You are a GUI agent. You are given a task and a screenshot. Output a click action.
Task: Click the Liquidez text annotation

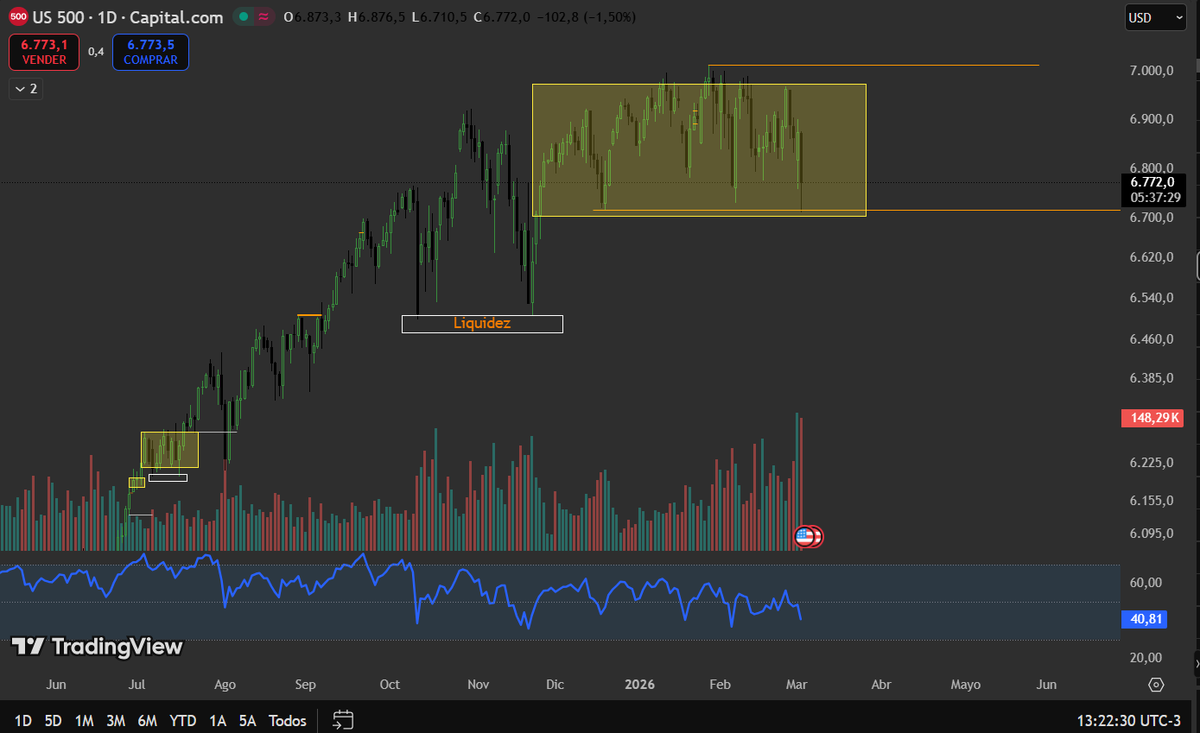pyautogui.click(x=482, y=323)
